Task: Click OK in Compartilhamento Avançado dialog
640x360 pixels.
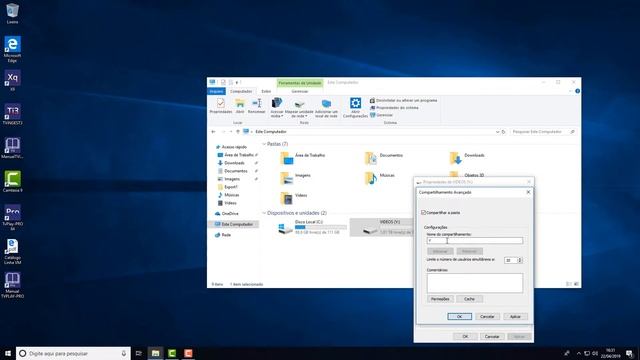Action: click(460, 317)
